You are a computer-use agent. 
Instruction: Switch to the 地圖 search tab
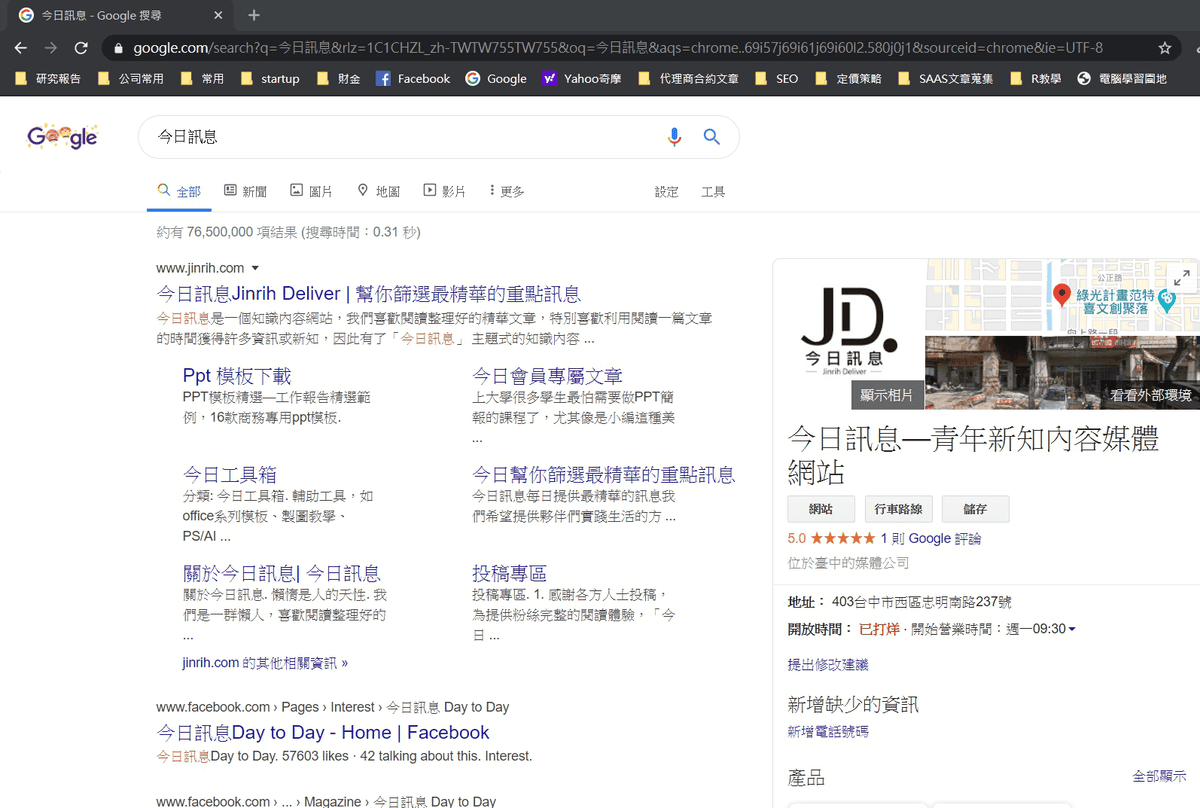pos(378,191)
